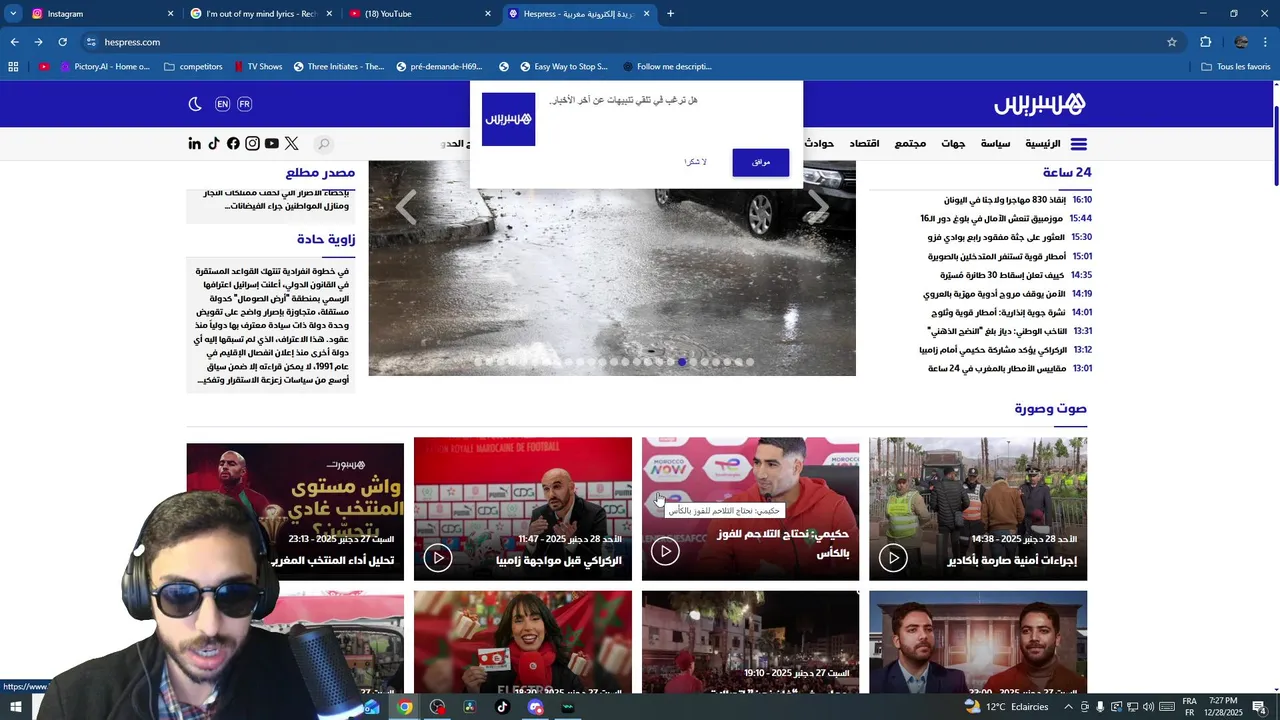Open Hespress TikTok page icon
Viewport: 1280px width, 720px height.
click(213, 144)
